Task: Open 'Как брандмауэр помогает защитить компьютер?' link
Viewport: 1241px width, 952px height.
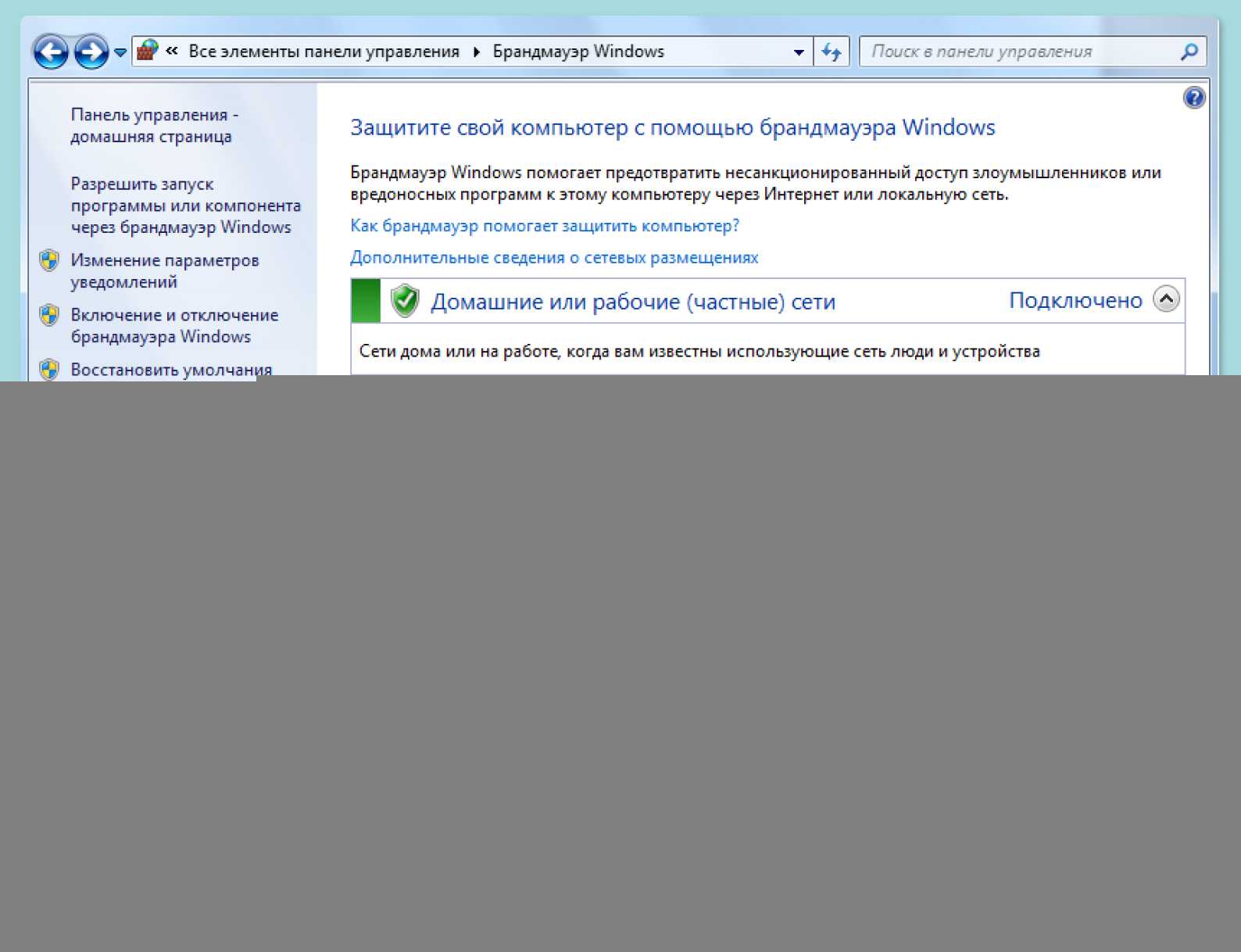Action: point(545,226)
